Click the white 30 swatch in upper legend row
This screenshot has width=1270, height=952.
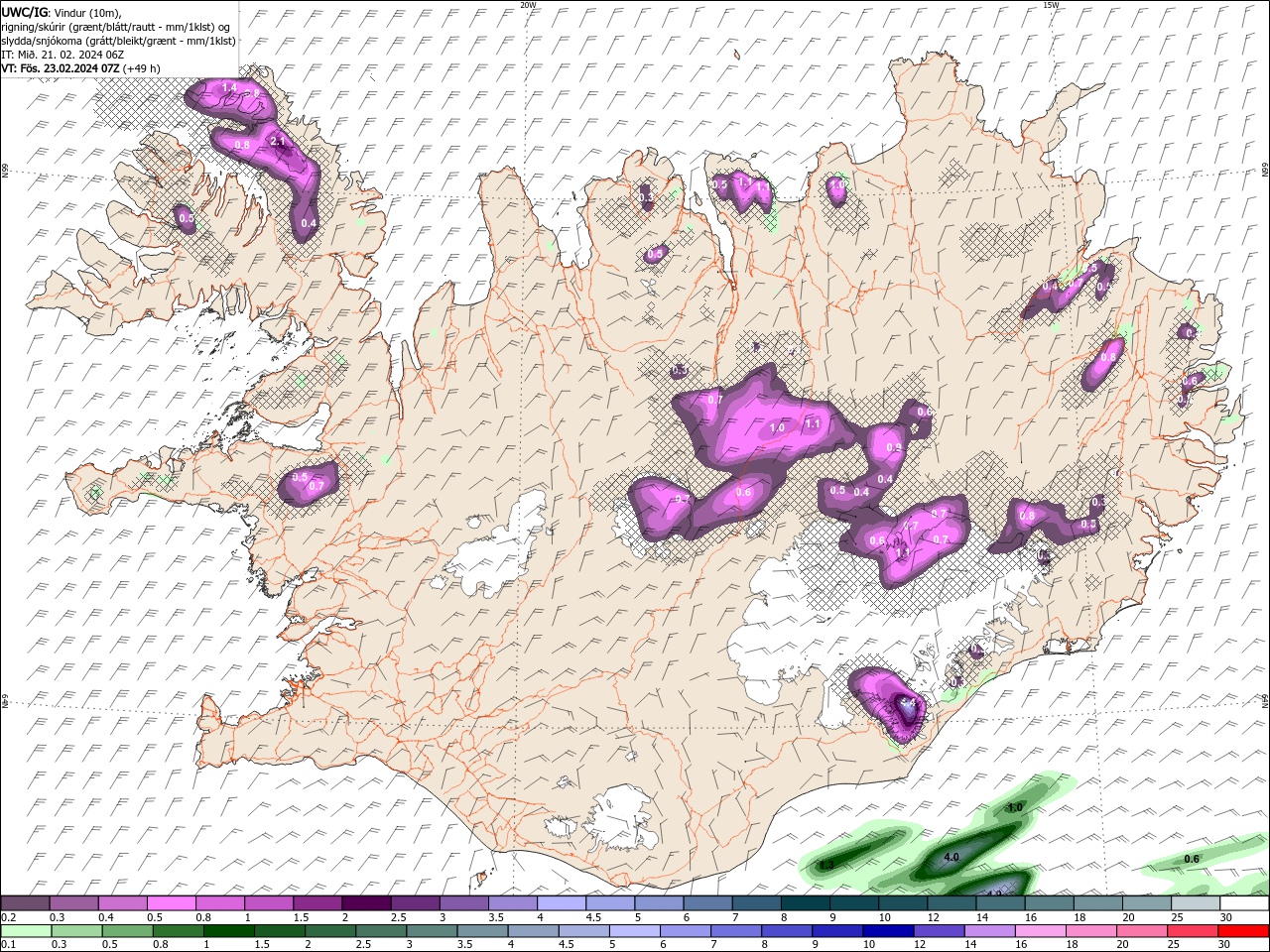click(1244, 903)
